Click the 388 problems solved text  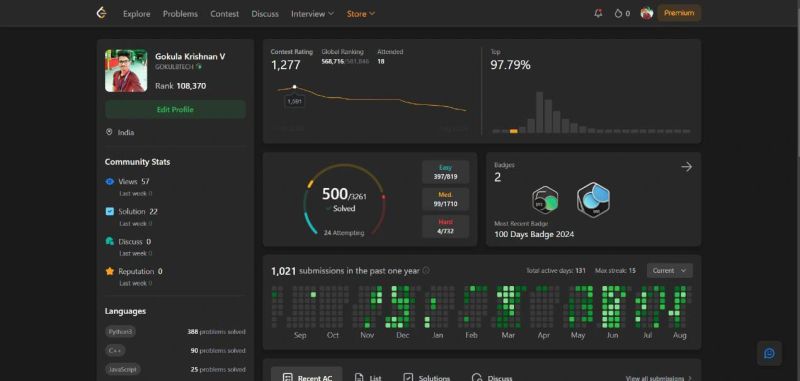(x=216, y=332)
